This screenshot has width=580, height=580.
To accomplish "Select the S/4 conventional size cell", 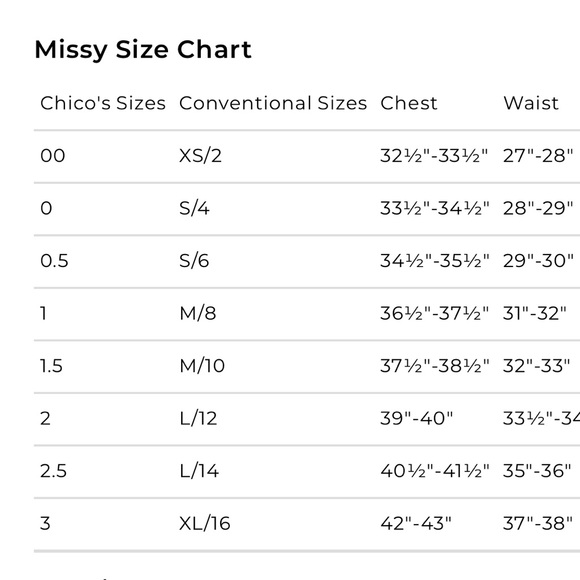I will click(194, 208).
